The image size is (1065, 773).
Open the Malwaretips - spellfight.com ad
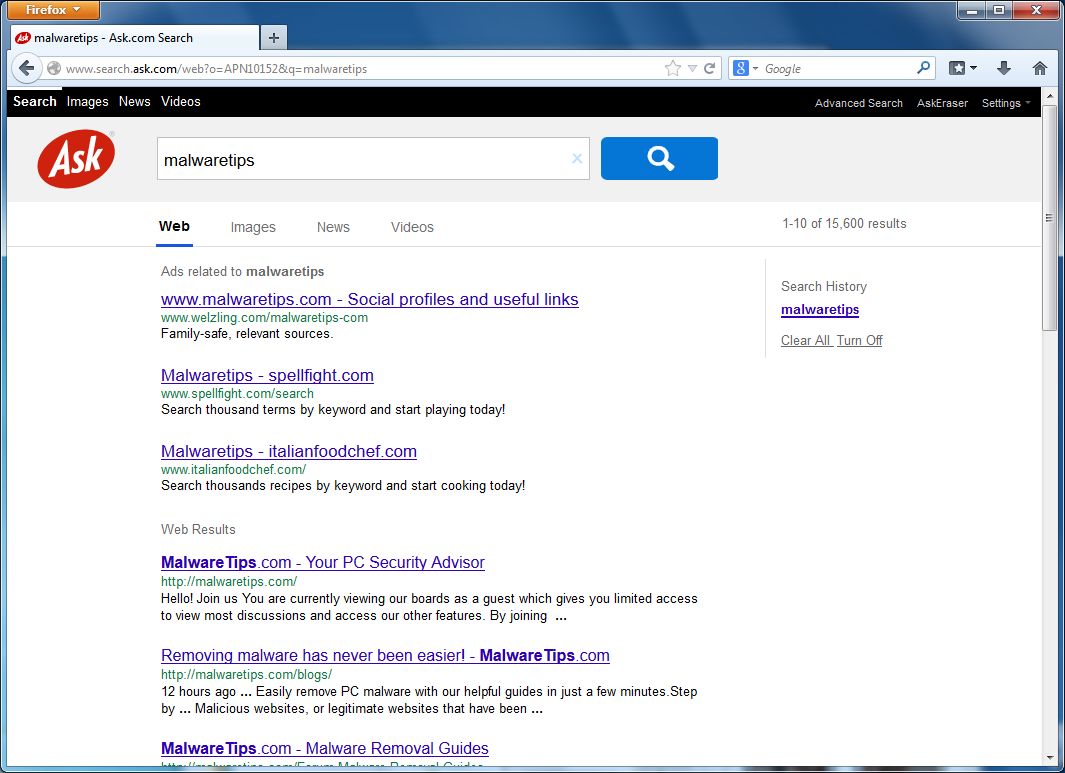(267, 376)
